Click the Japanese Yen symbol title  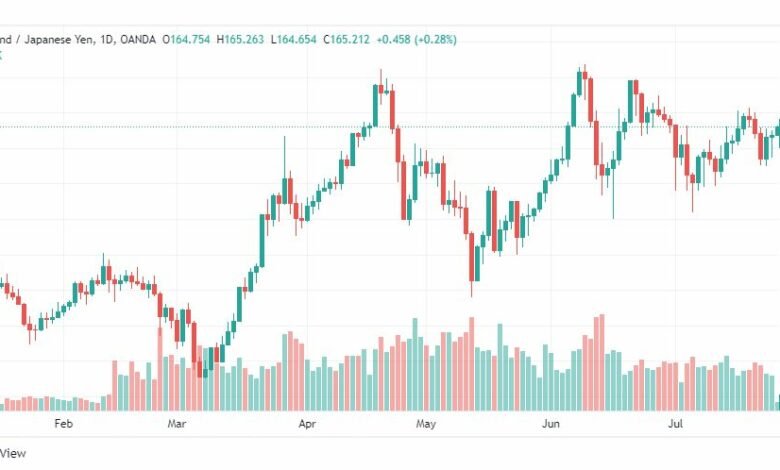click(x=46, y=39)
